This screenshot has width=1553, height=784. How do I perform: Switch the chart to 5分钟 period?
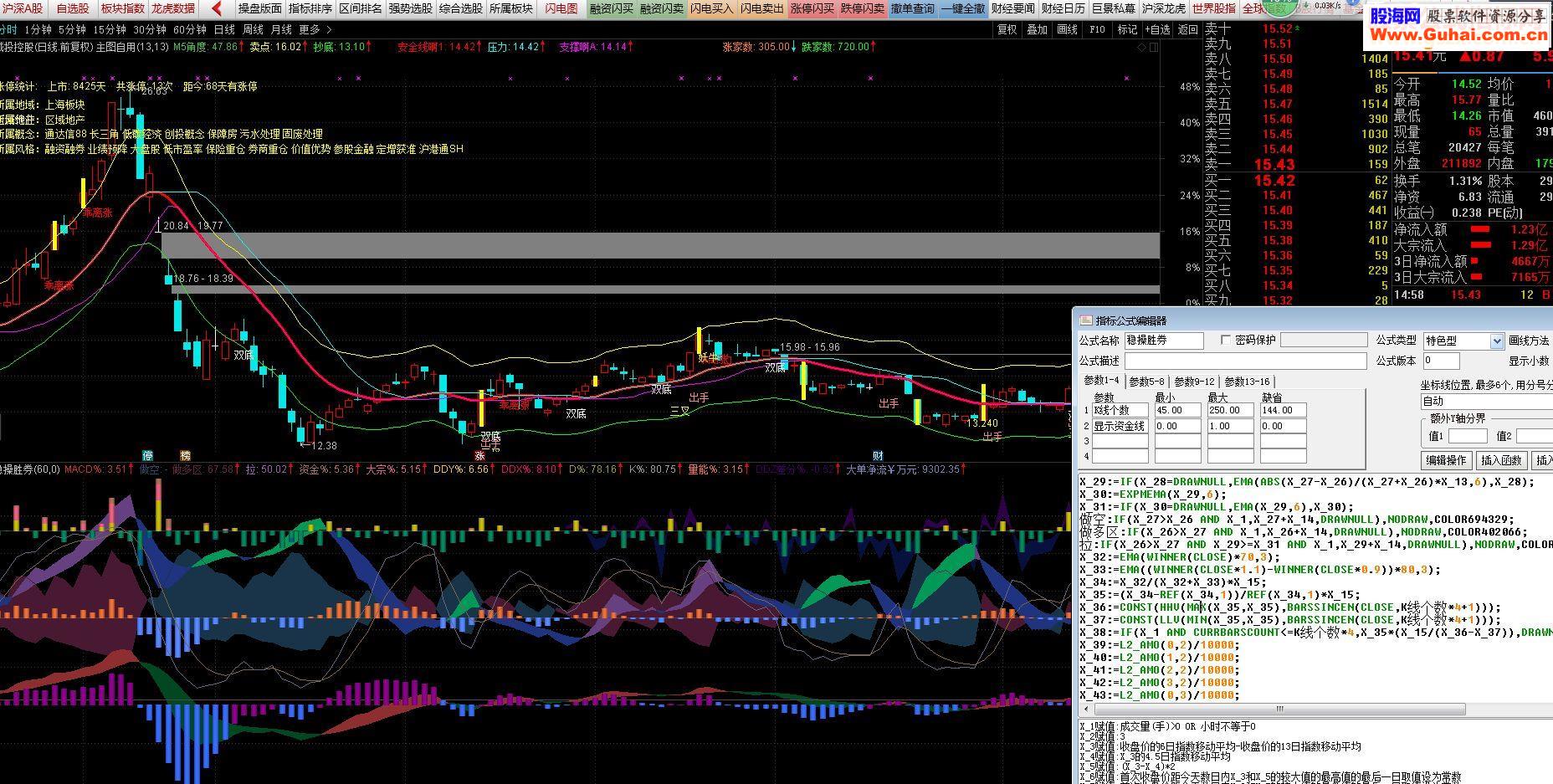coord(72,29)
